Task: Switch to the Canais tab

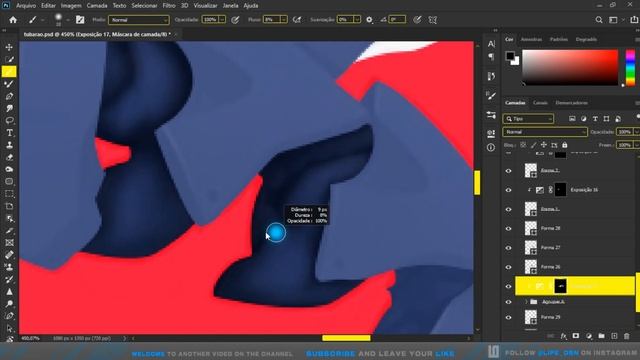Action: click(540, 103)
